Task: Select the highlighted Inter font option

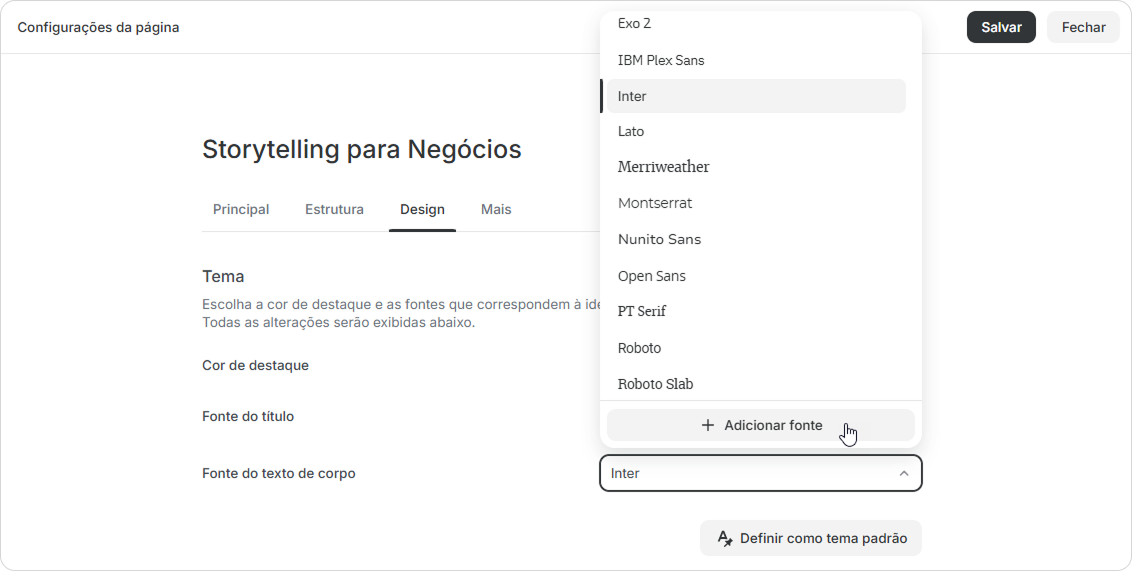Action: point(756,96)
